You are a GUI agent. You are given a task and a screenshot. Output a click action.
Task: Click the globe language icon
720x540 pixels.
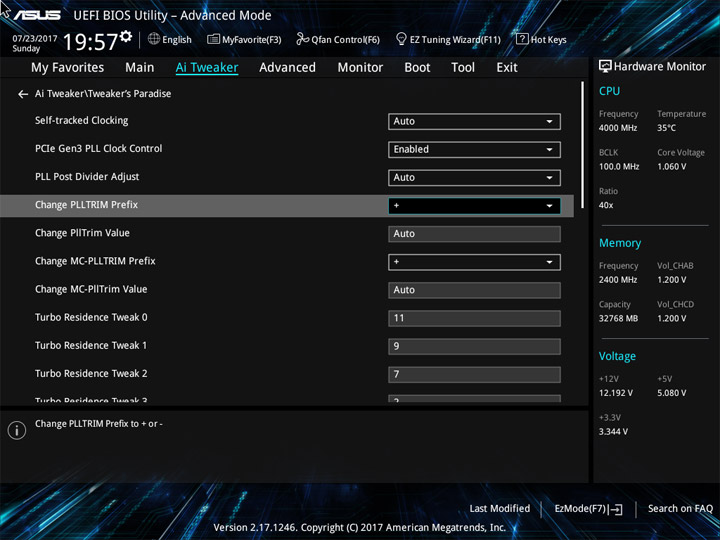154,39
